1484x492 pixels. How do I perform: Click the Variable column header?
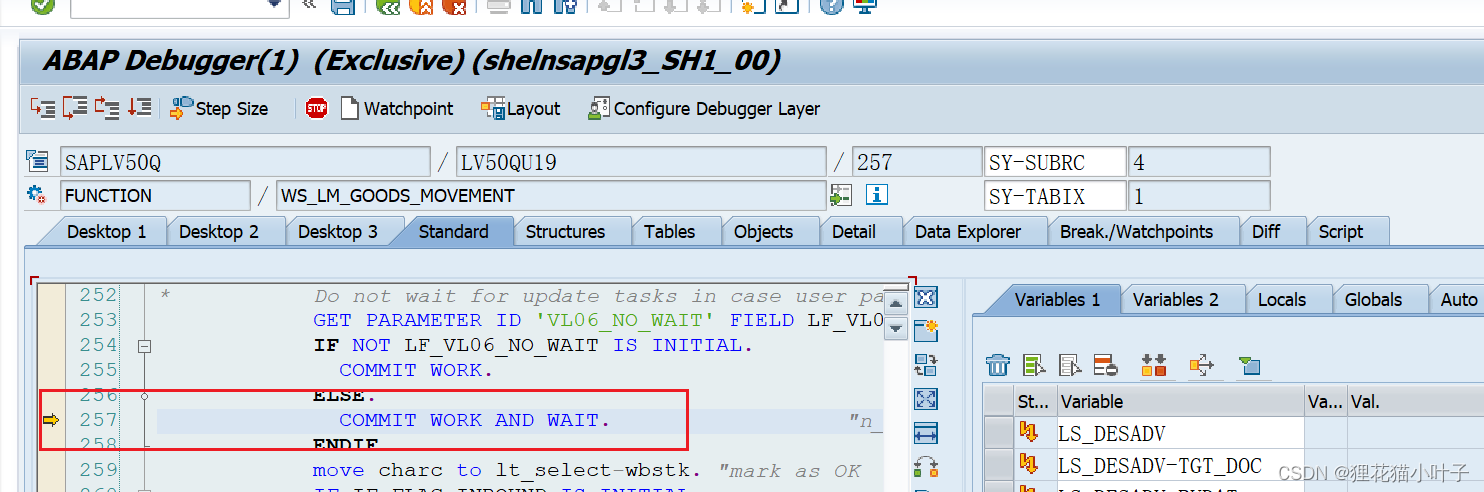(1180, 402)
